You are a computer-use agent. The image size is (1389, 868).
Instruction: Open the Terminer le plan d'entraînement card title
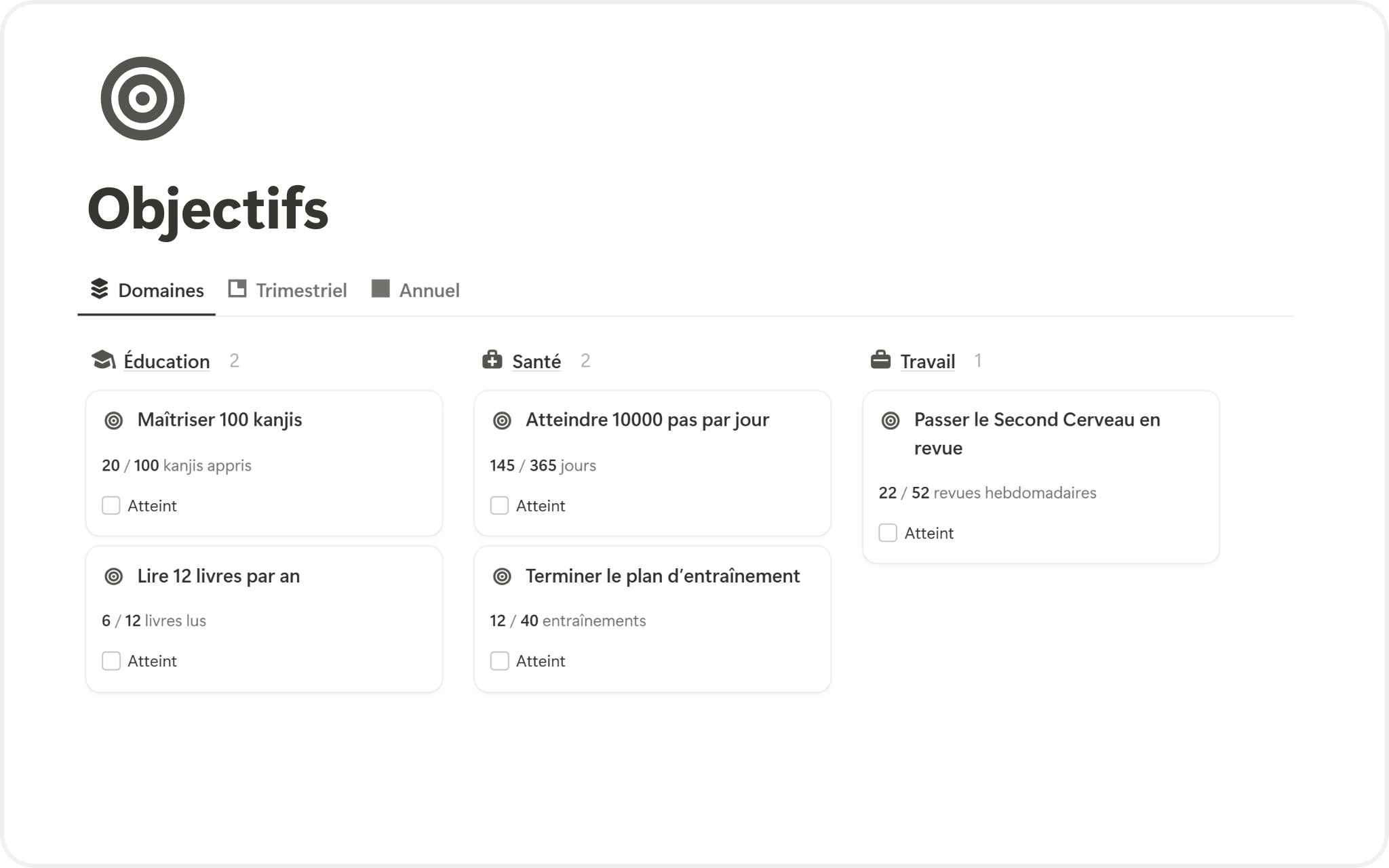pos(663,576)
